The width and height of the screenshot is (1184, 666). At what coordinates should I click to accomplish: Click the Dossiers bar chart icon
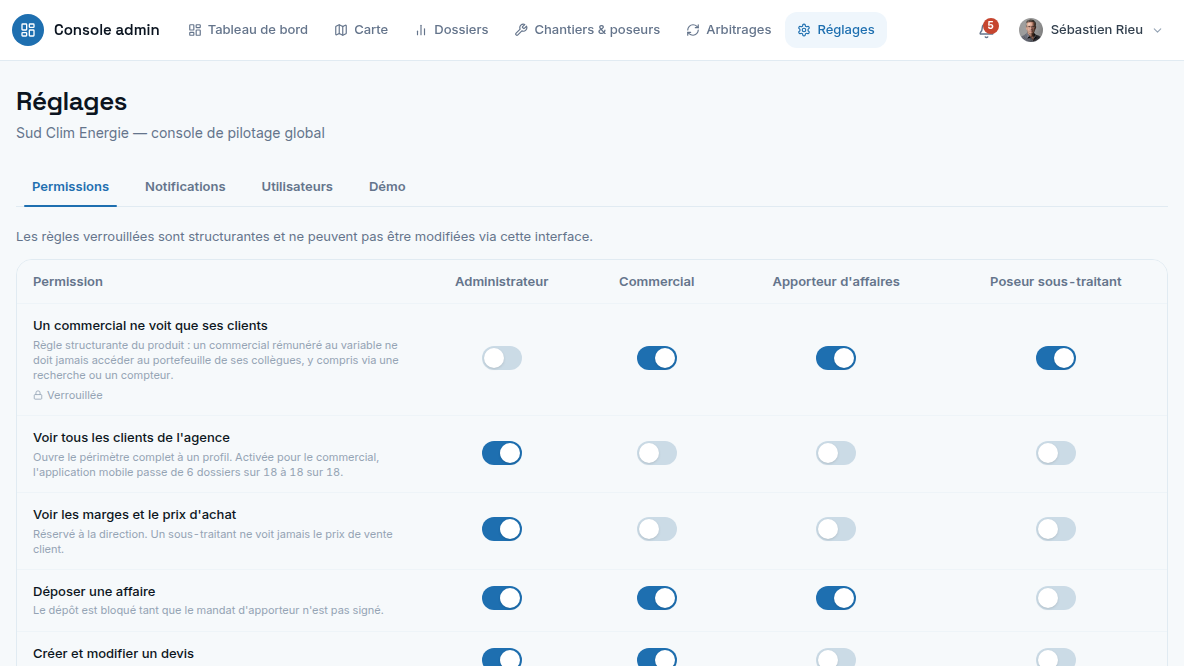[x=421, y=30]
